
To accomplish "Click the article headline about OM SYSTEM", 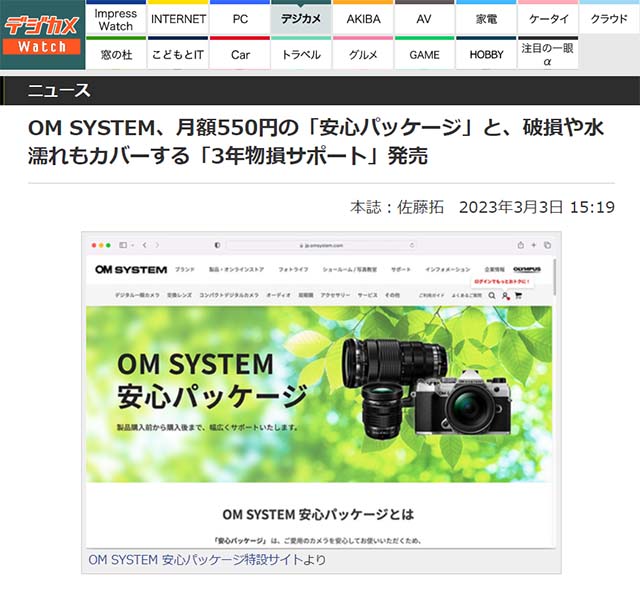I will (x=315, y=142).
